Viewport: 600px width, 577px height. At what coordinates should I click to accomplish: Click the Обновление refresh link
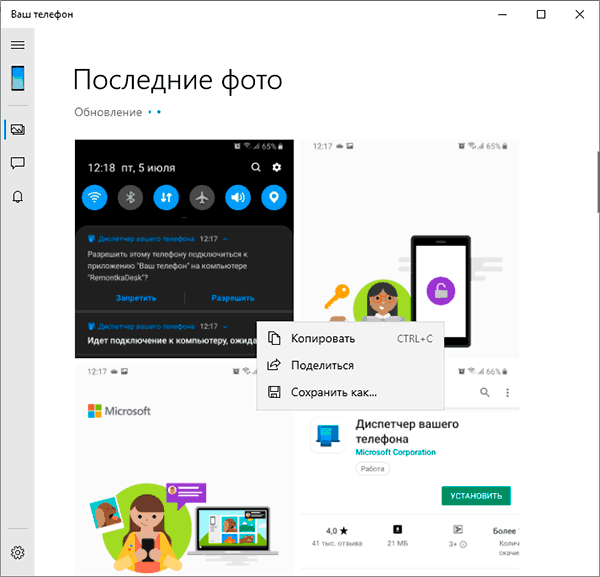[108, 112]
